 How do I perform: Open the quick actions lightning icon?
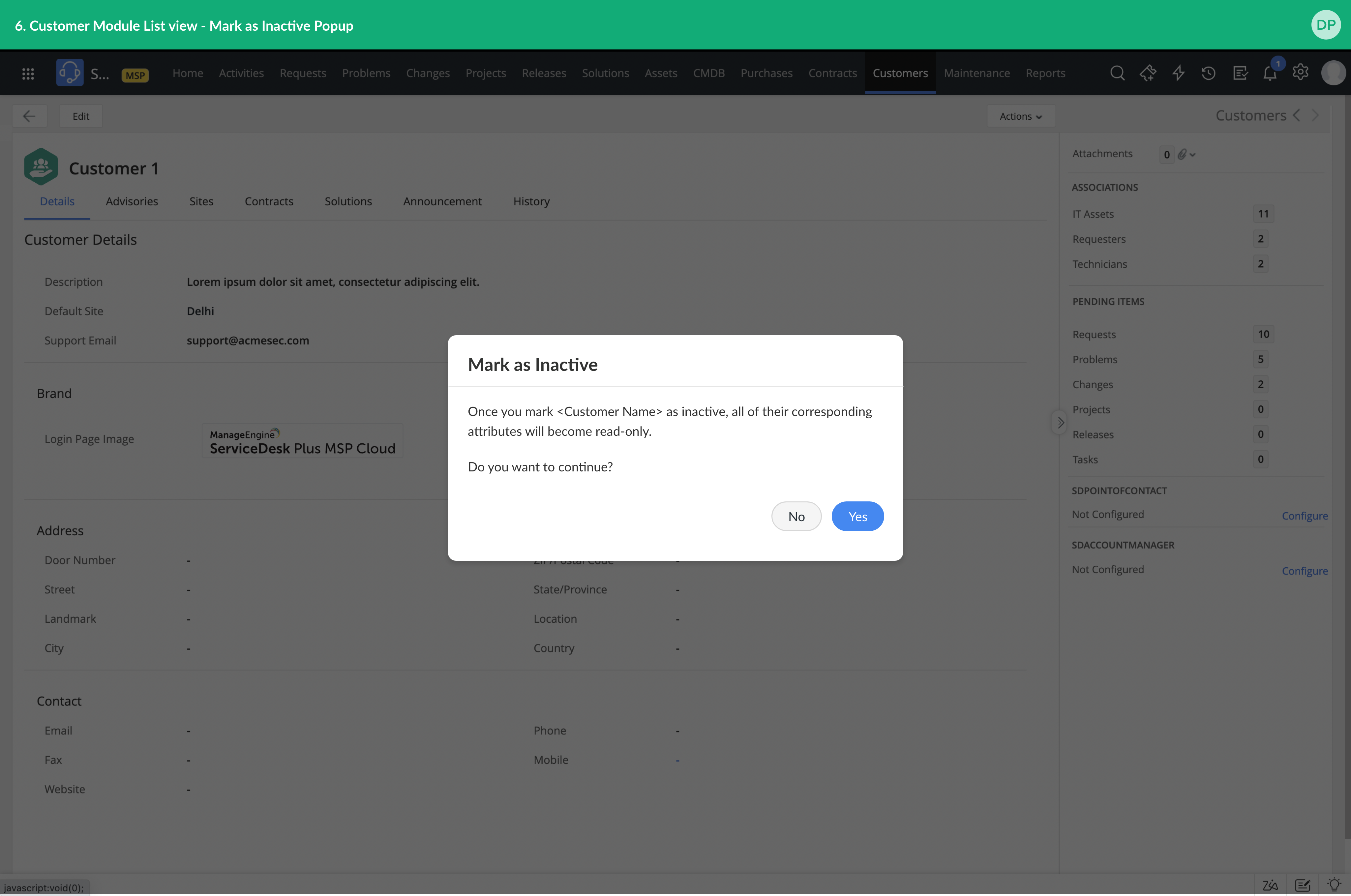click(1178, 73)
